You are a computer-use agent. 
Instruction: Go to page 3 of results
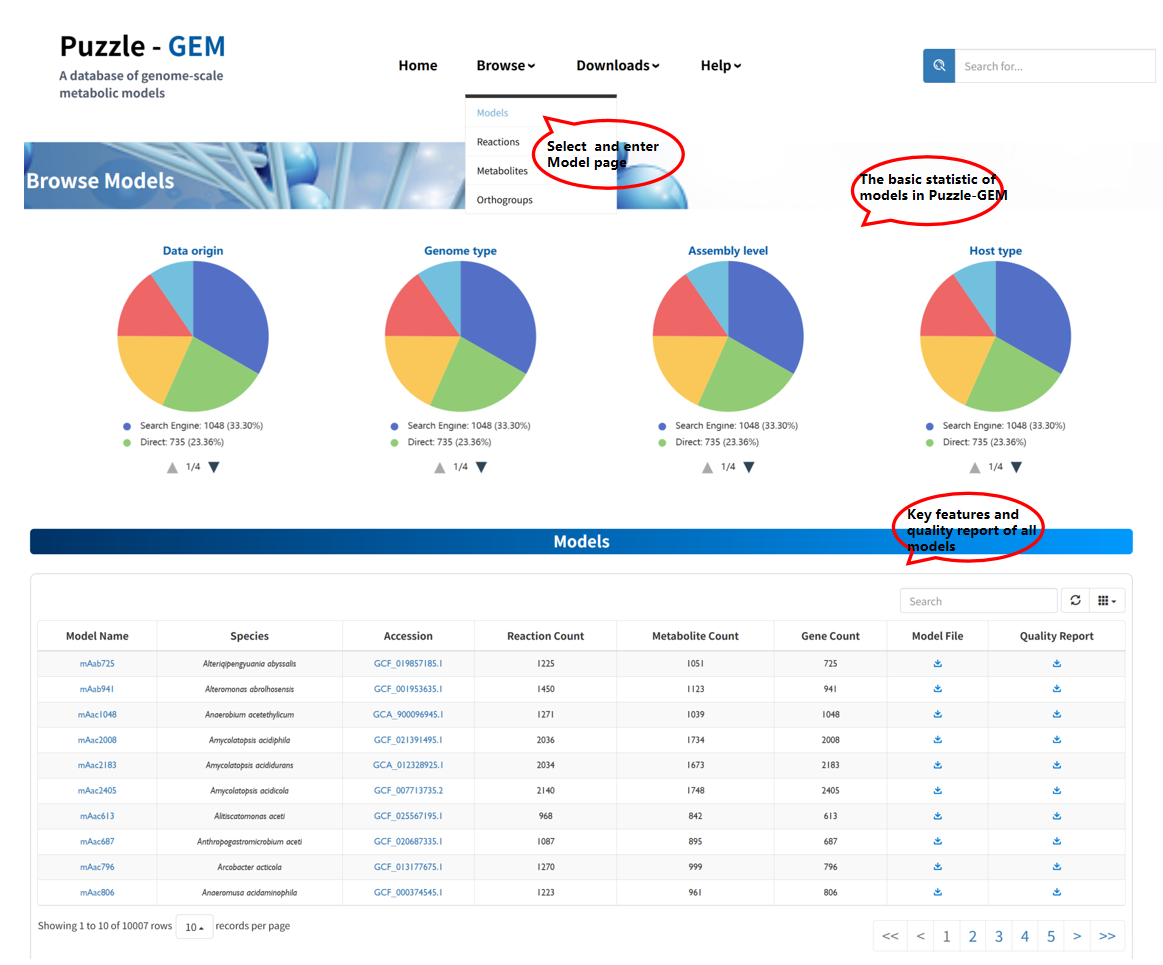(998, 937)
